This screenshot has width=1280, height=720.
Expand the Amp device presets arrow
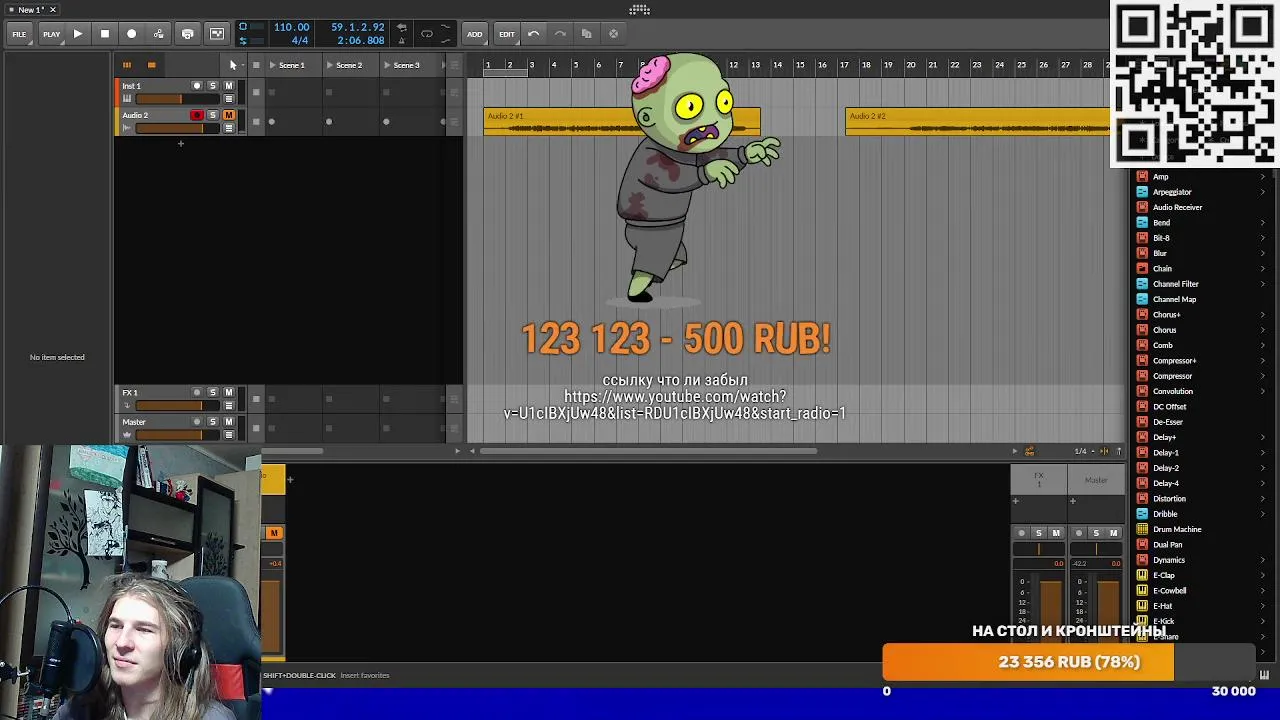coord(1263,177)
